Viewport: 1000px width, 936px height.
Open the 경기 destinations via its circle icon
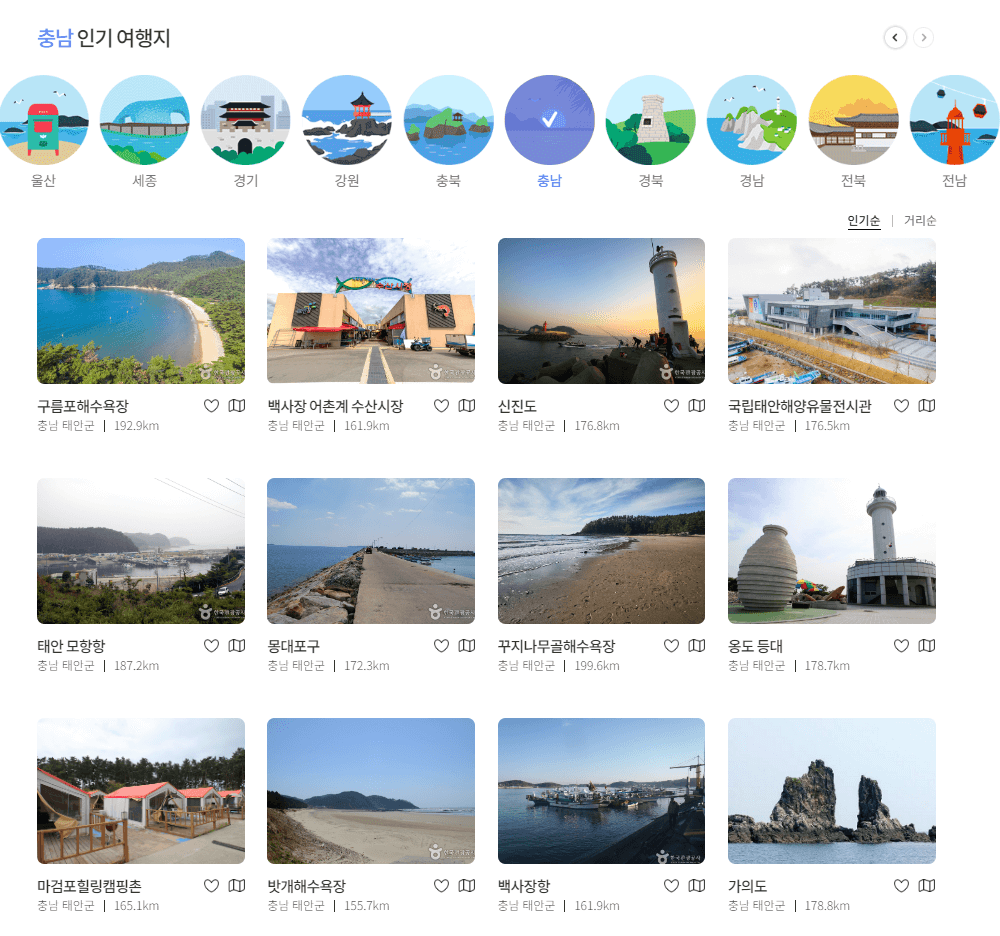point(246,118)
